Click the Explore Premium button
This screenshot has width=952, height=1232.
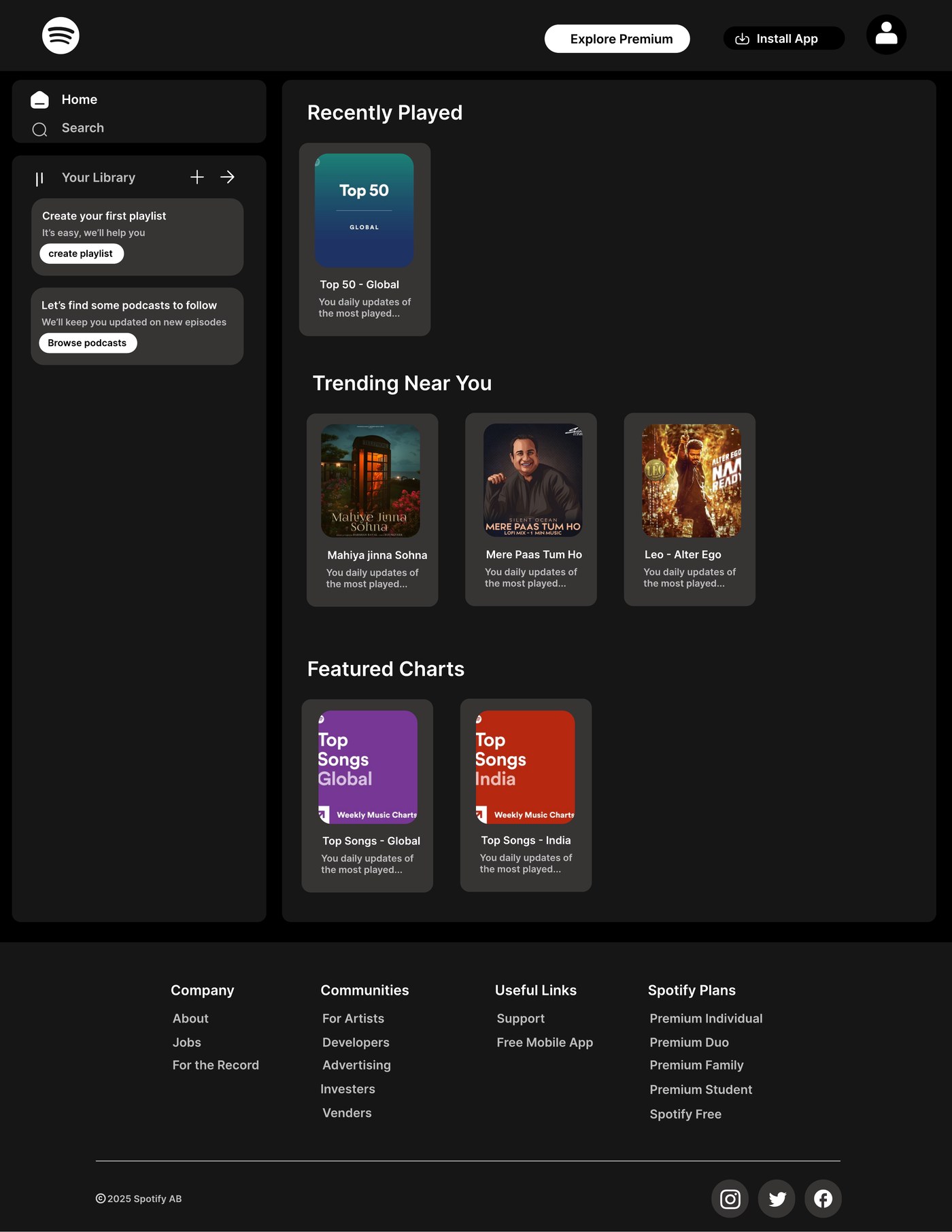coord(617,39)
